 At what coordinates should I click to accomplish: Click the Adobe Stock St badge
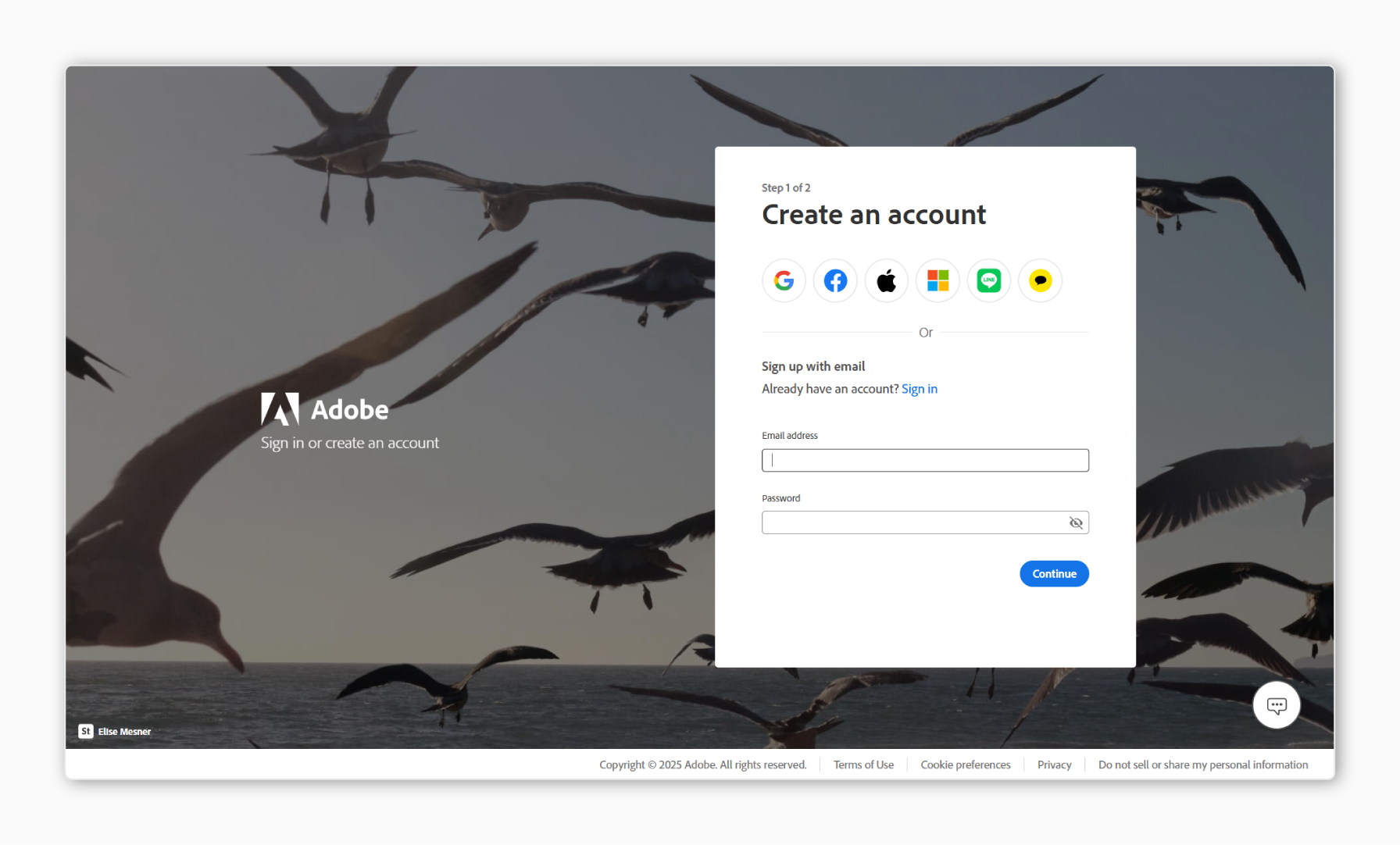click(x=86, y=732)
